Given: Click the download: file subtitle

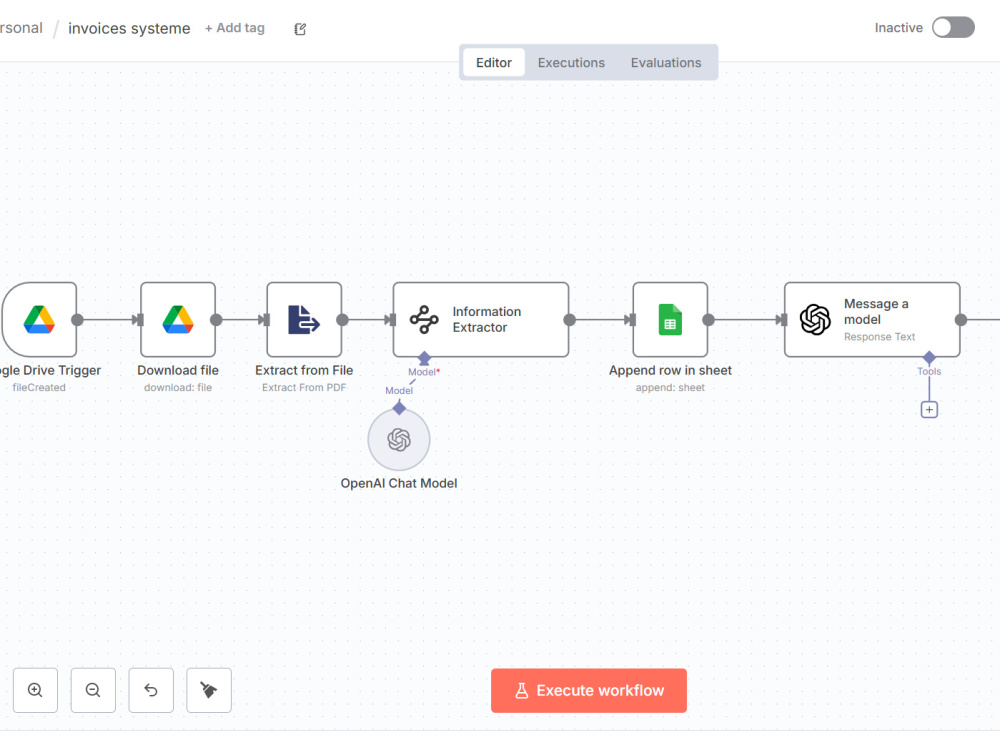Looking at the screenshot, I should tap(178, 388).
